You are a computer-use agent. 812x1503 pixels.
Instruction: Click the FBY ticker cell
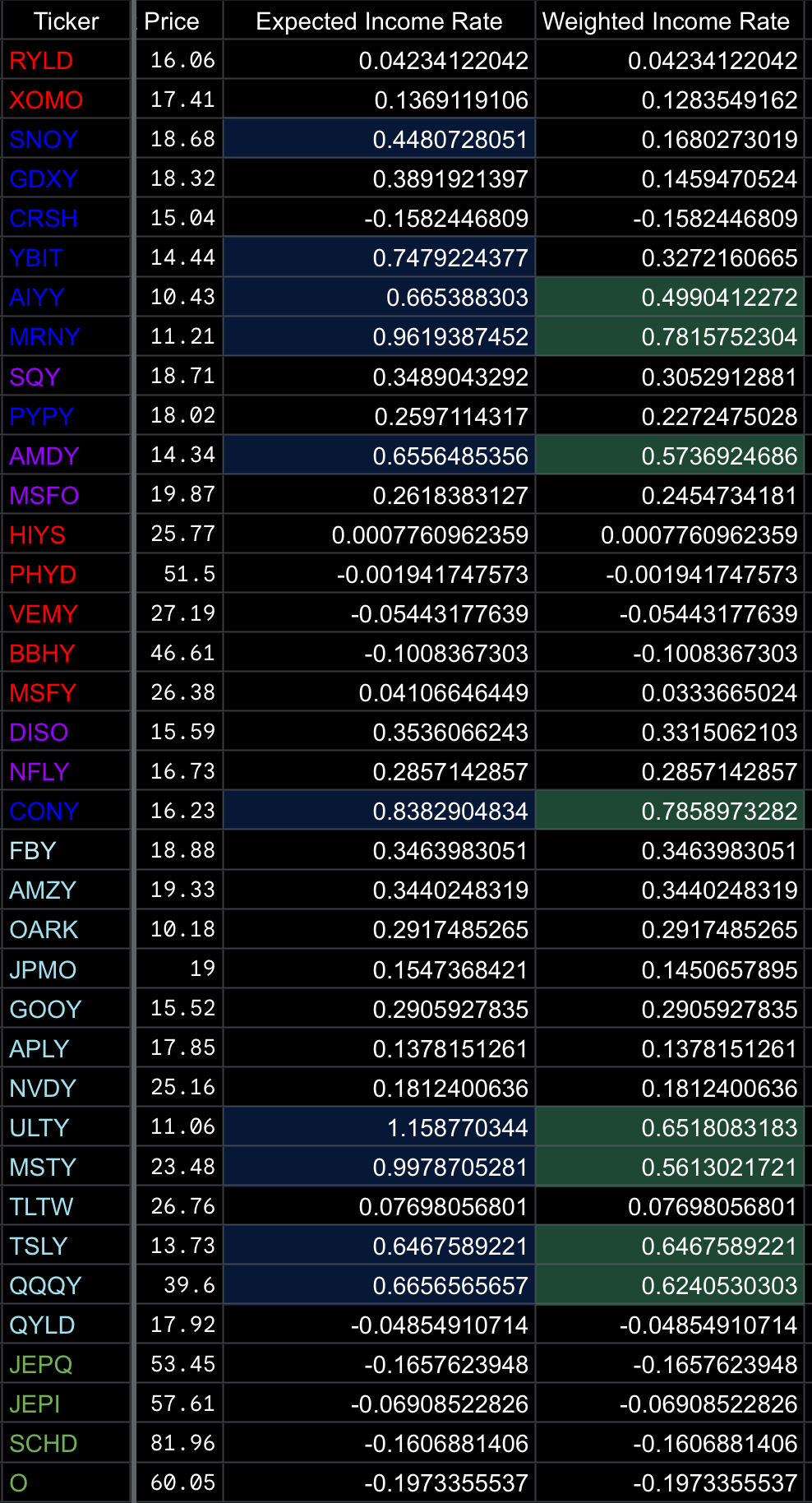pyautogui.click(x=66, y=850)
